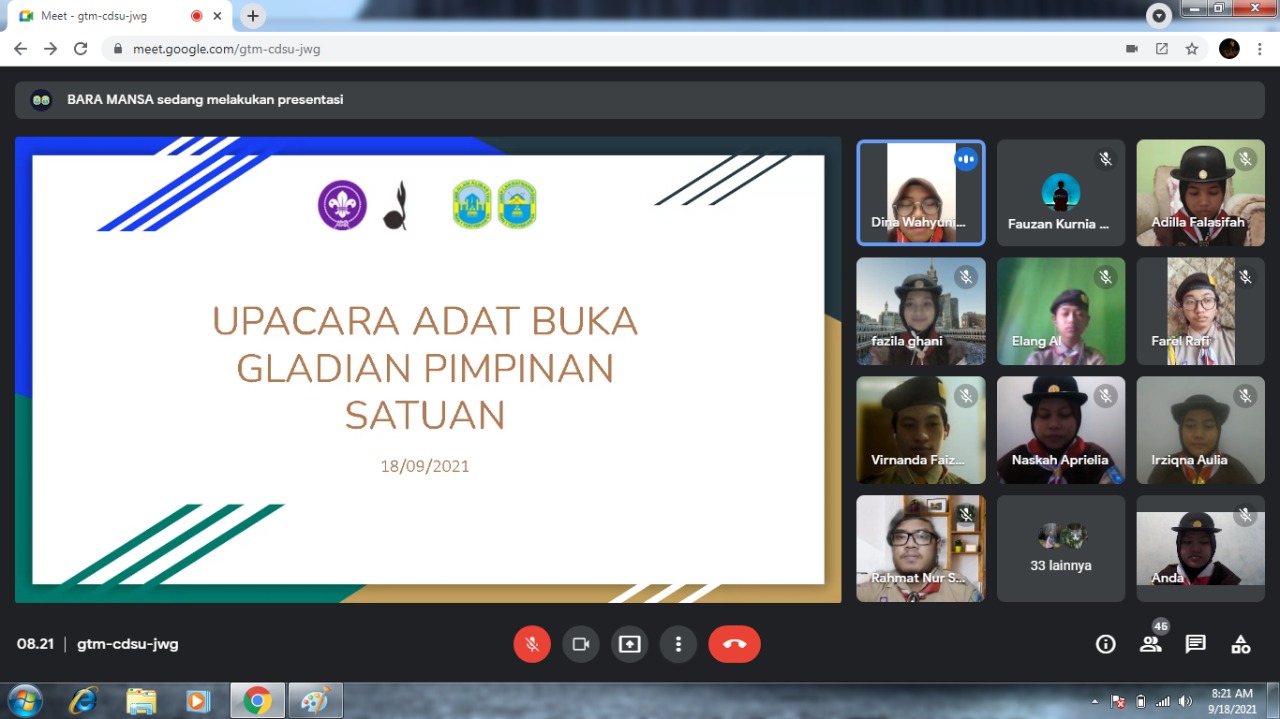Open the 33 lainnya participants tile

point(1060,548)
